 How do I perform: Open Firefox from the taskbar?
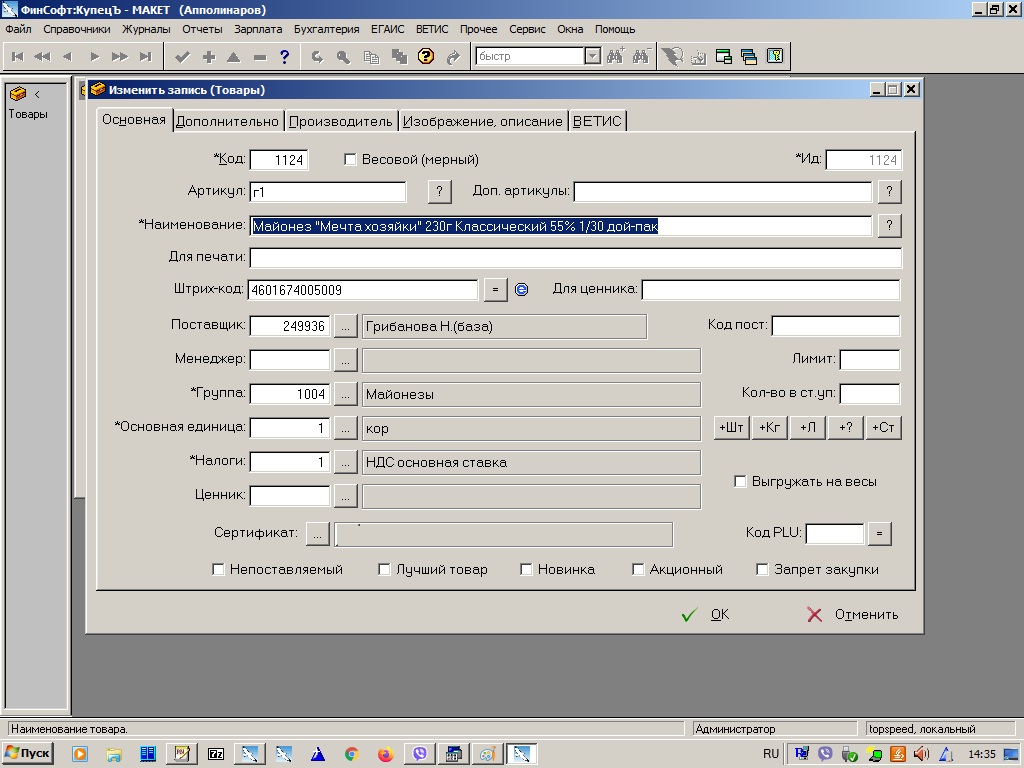tap(385, 754)
